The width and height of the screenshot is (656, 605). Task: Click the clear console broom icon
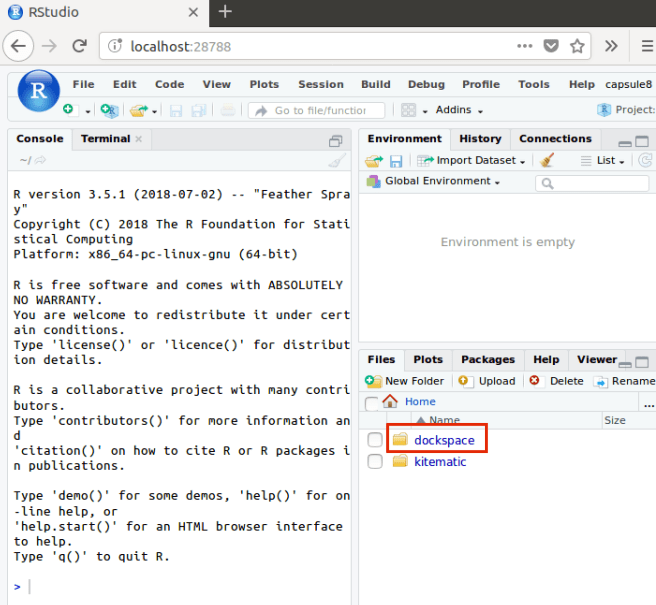pos(337,160)
